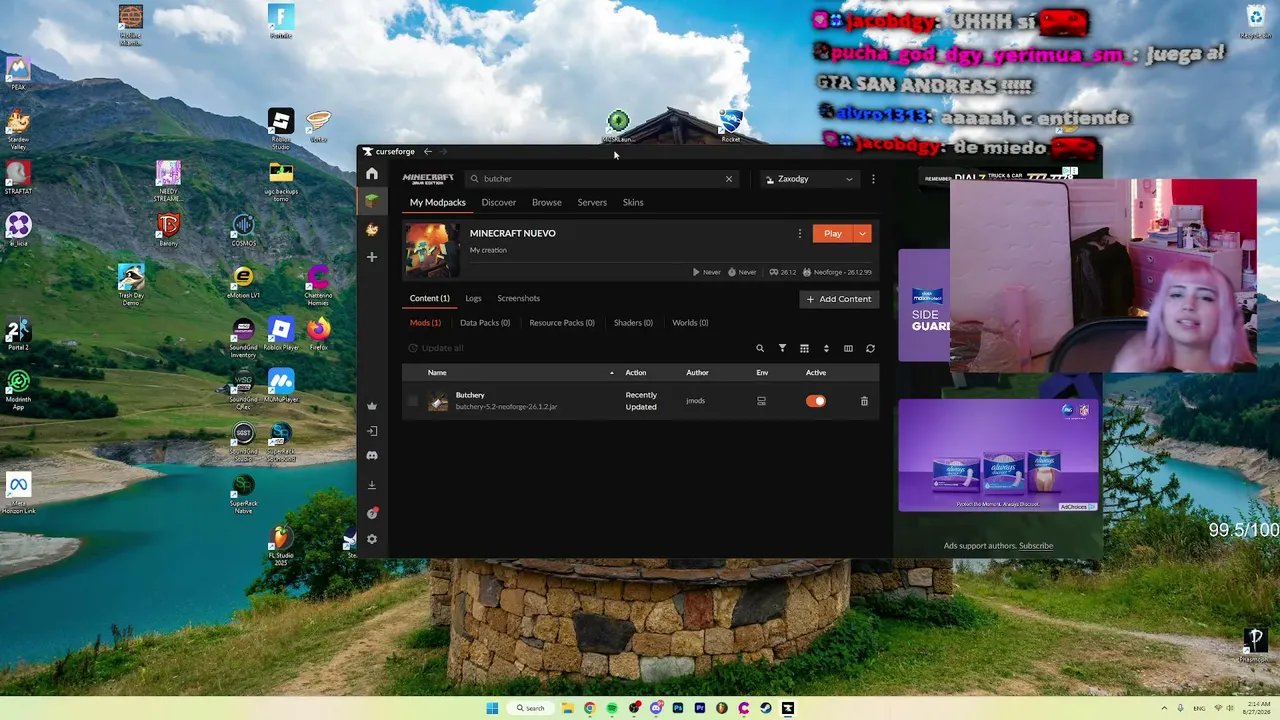Open the Browse tab
Image resolution: width=1280 pixels, height=720 pixels.
[547, 203]
